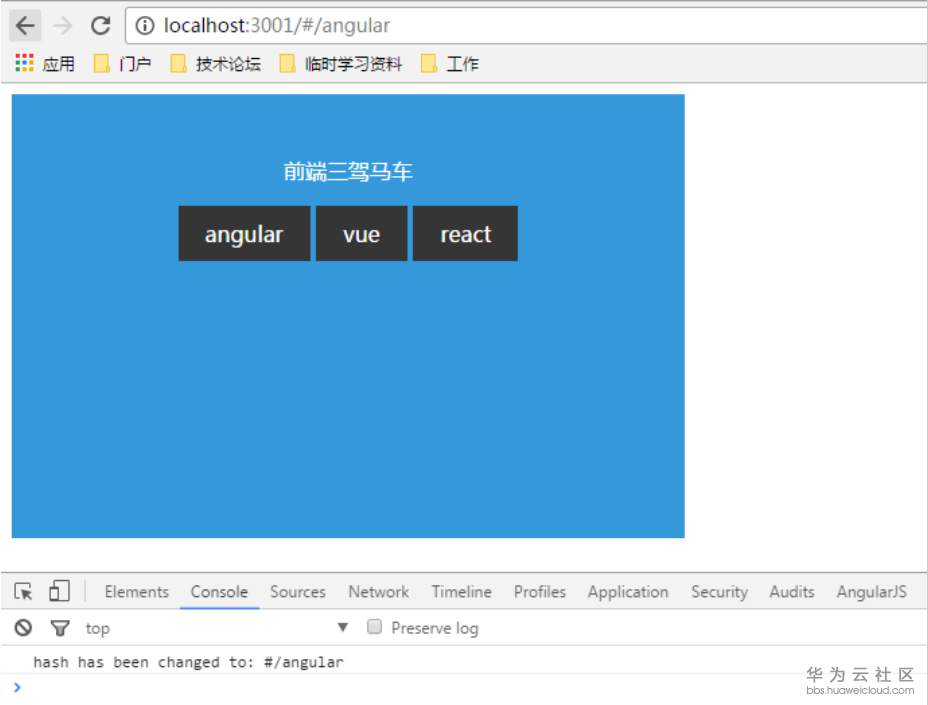Click the browser forward arrow
The width and height of the screenshot is (928, 705).
[63, 25]
